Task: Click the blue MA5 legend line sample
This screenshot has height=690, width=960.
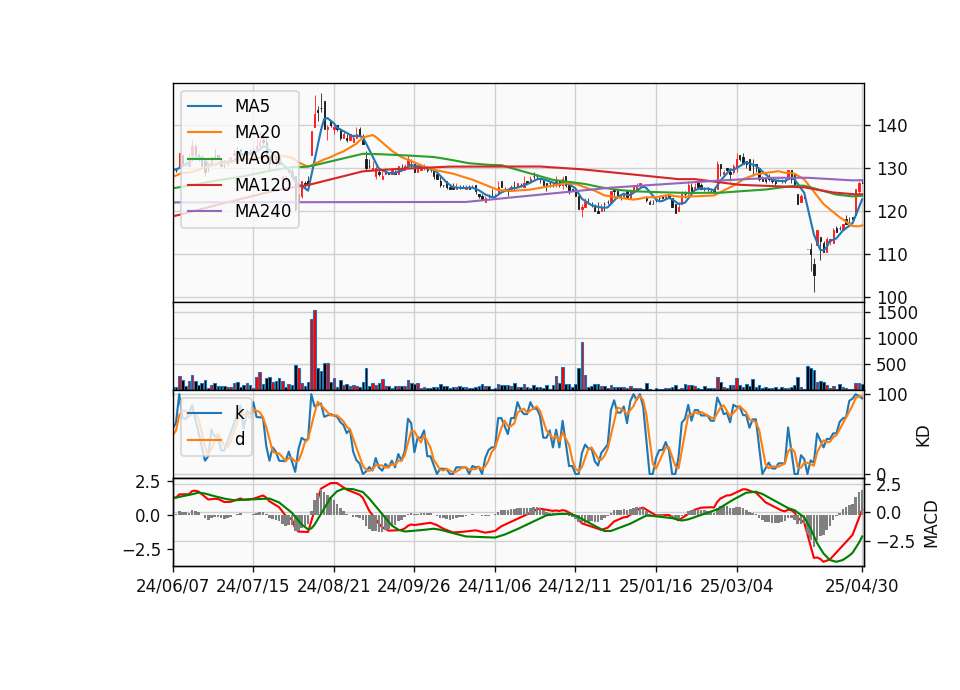Action: (204, 106)
